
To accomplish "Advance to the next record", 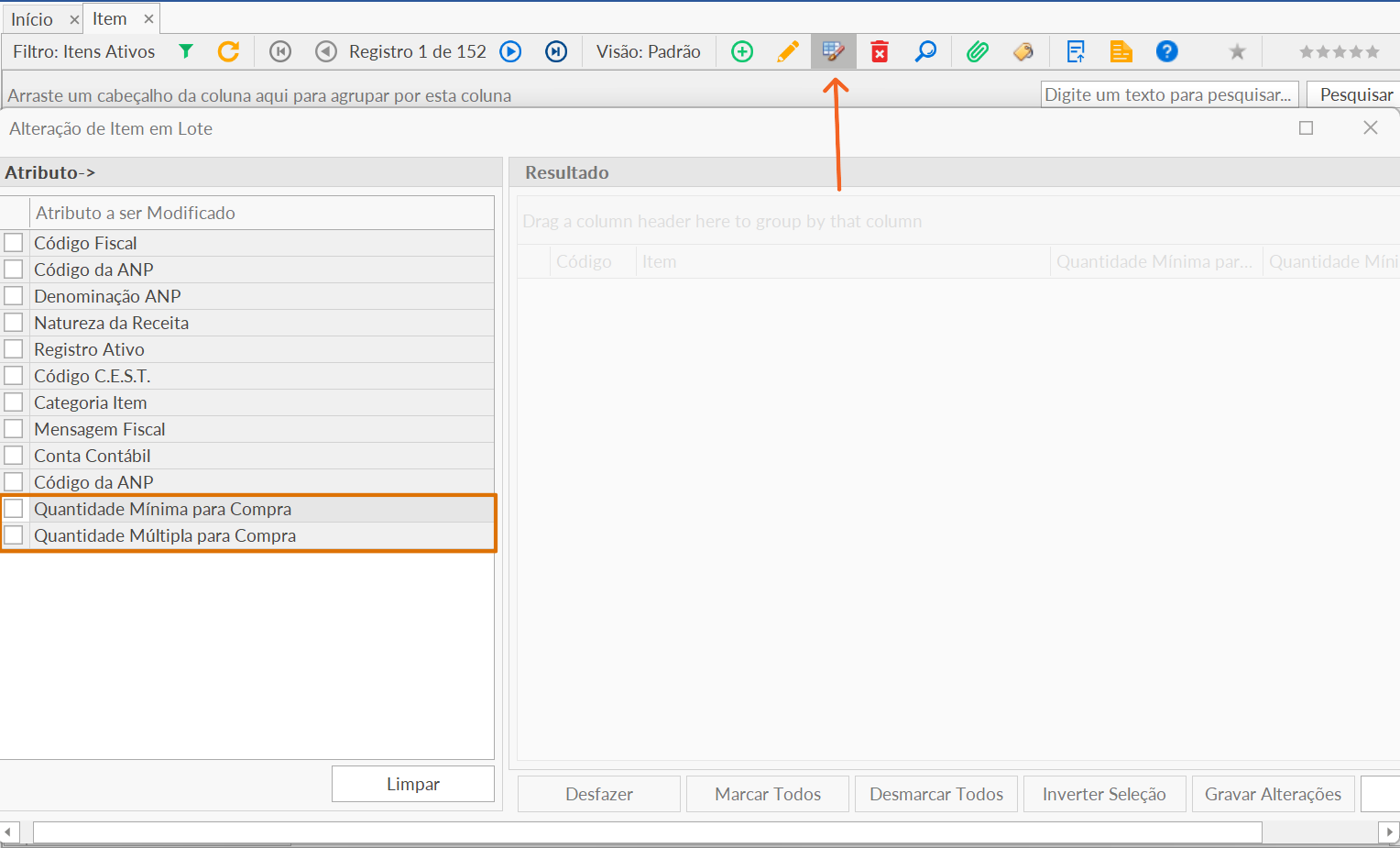I will (x=510, y=51).
